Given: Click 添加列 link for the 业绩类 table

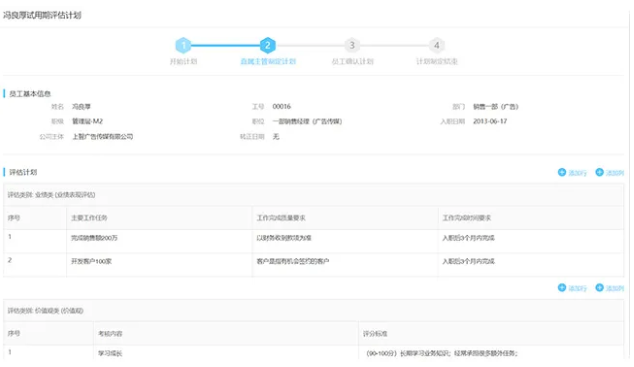Looking at the screenshot, I should 615,173.
